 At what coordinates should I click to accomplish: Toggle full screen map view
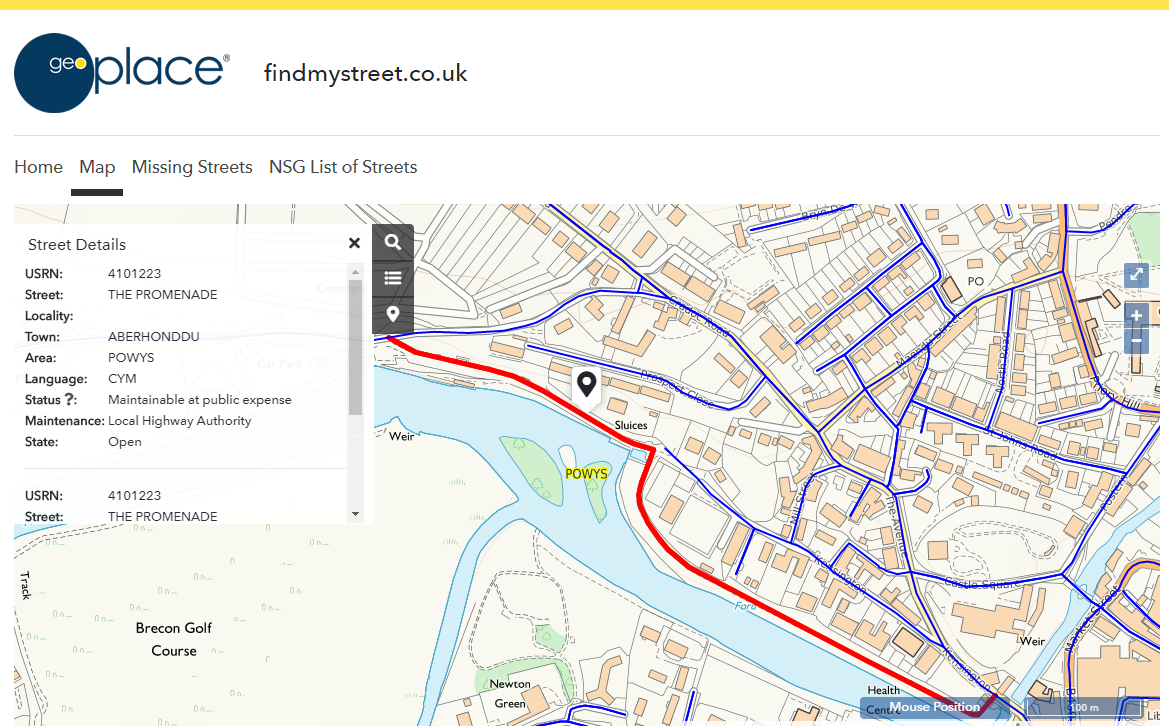1136,275
